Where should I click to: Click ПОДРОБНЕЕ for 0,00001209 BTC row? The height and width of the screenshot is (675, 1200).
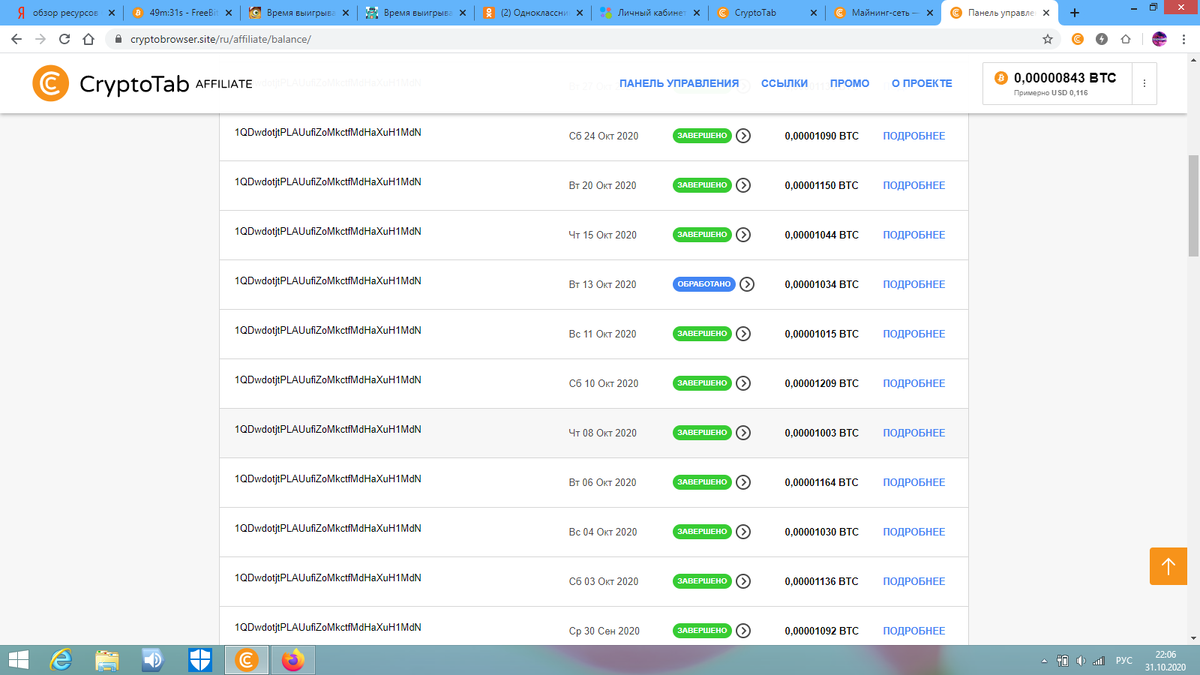pyautogui.click(x=914, y=383)
